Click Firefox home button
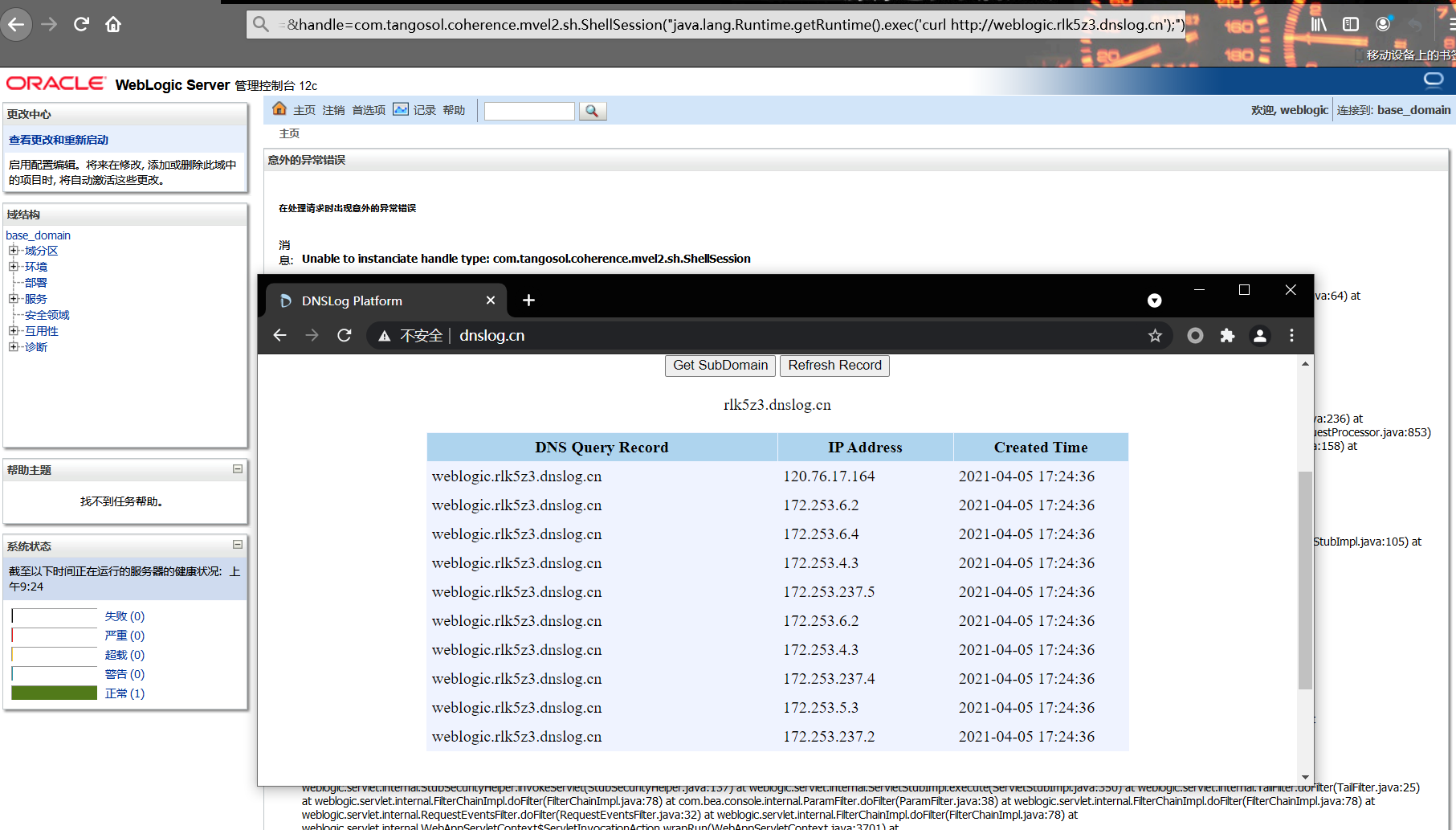This screenshot has width=1456, height=830. tap(113, 24)
